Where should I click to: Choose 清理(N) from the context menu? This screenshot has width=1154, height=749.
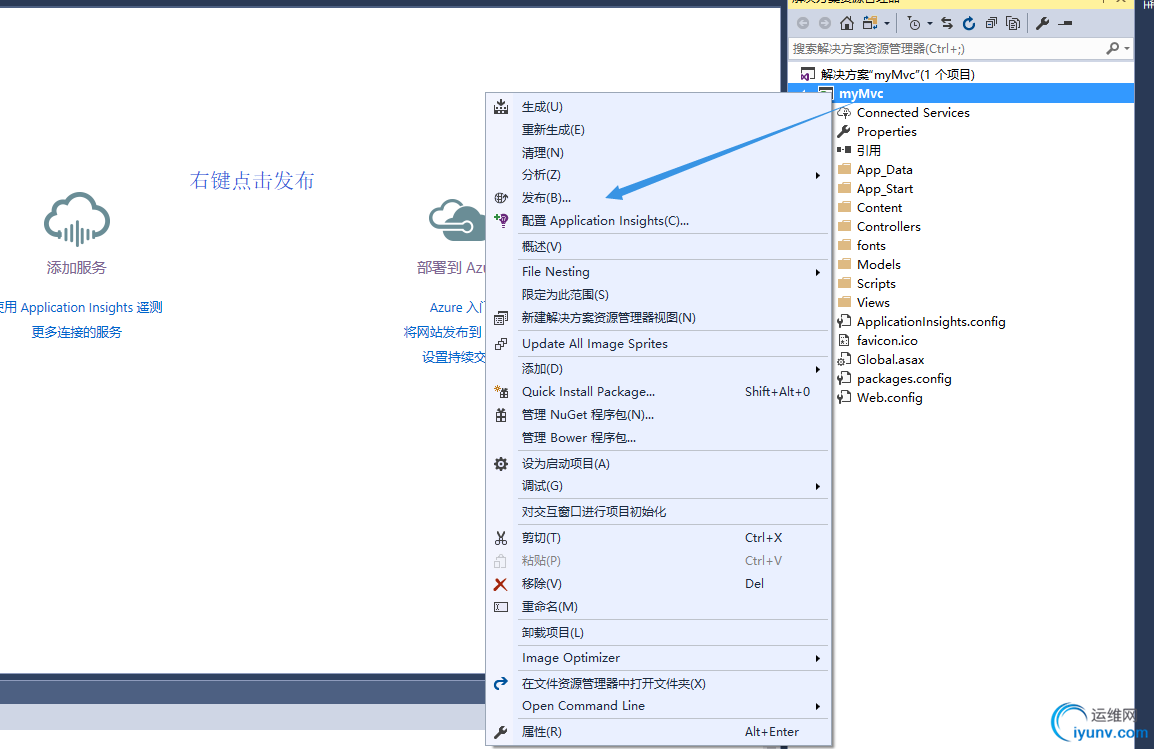tap(659, 152)
